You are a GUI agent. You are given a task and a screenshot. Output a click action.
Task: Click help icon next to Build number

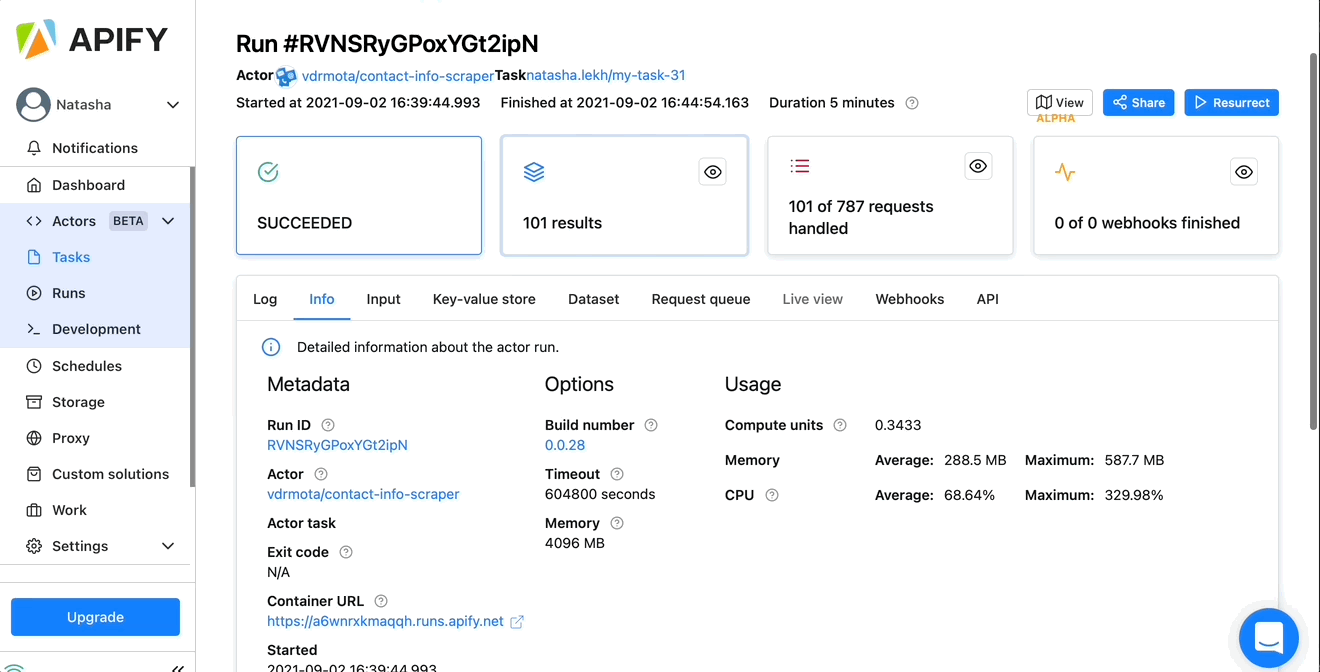coord(651,425)
